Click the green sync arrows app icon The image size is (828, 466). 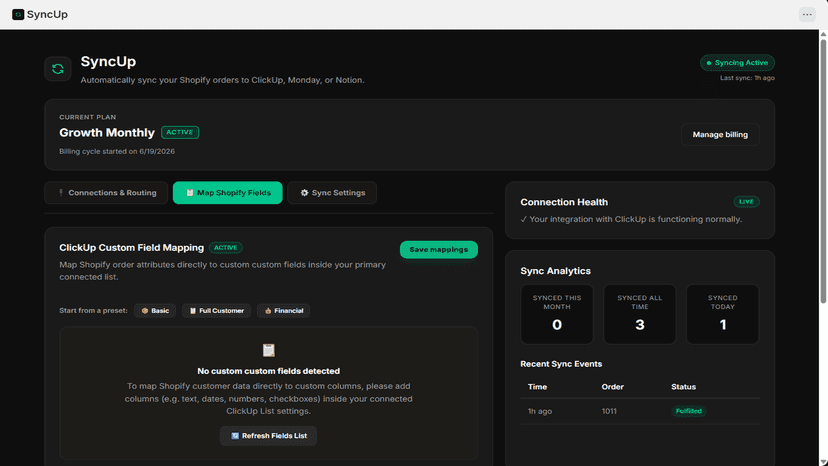(58, 69)
